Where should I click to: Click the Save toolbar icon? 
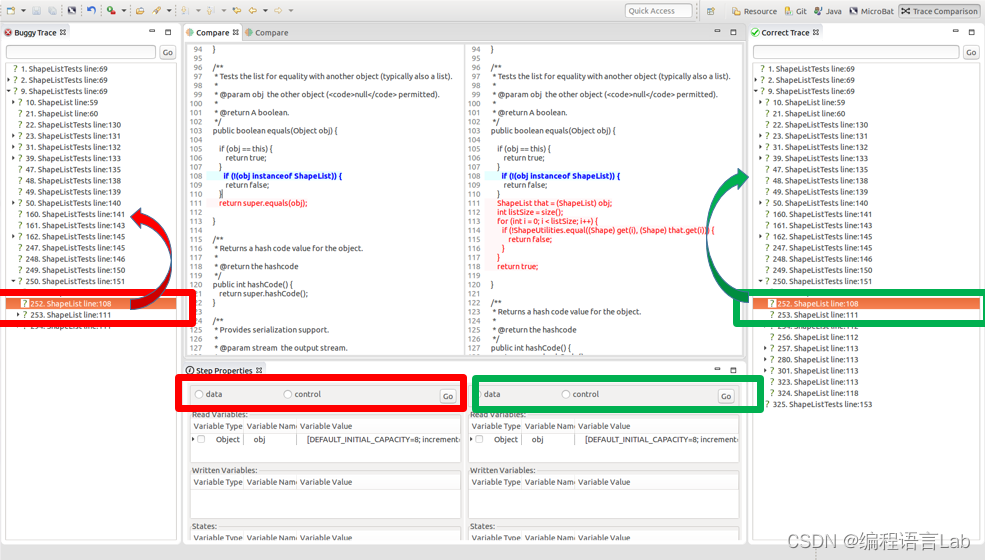(37, 11)
